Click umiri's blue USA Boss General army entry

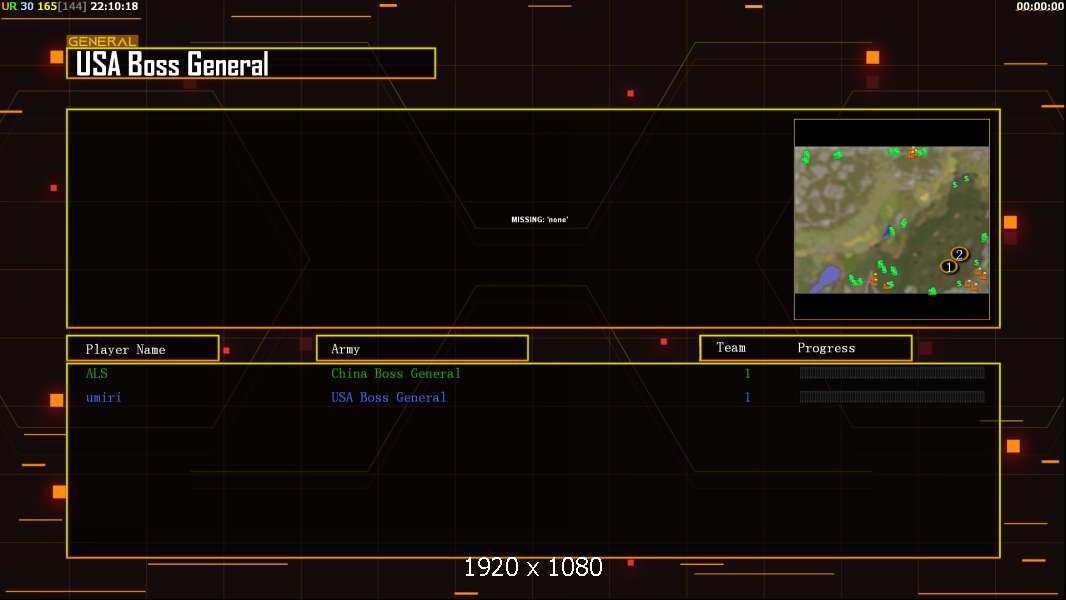tap(389, 398)
